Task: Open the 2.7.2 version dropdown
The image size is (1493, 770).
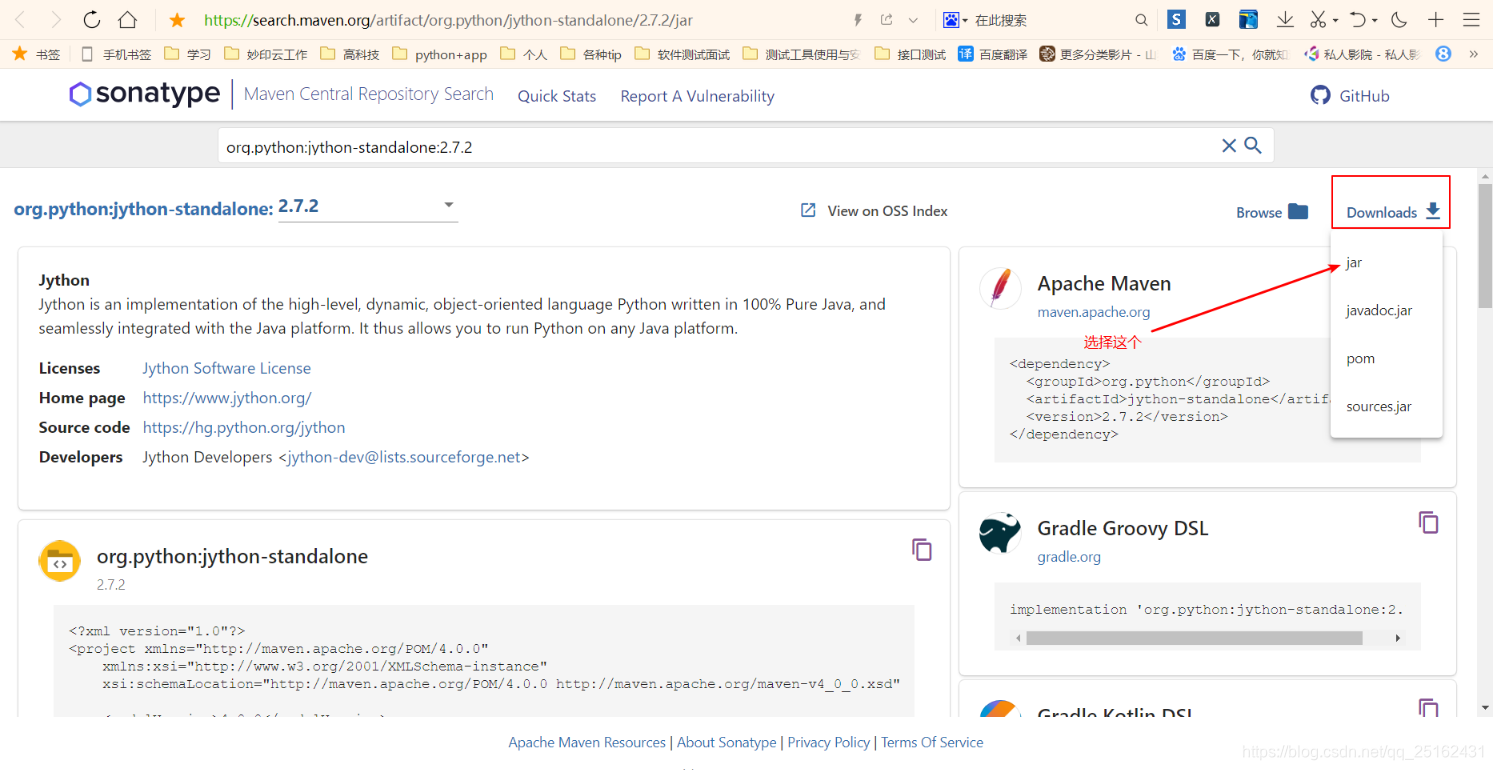Action: (367, 207)
